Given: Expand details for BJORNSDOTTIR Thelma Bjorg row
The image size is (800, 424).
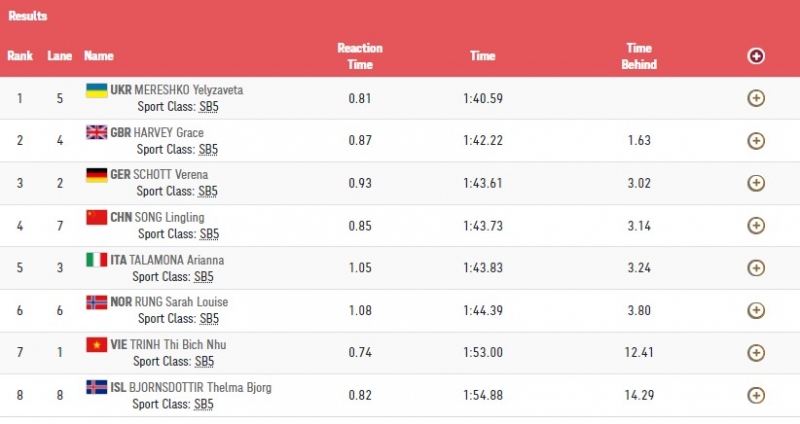Looking at the screenshot, I should click(x=756, y=395).
